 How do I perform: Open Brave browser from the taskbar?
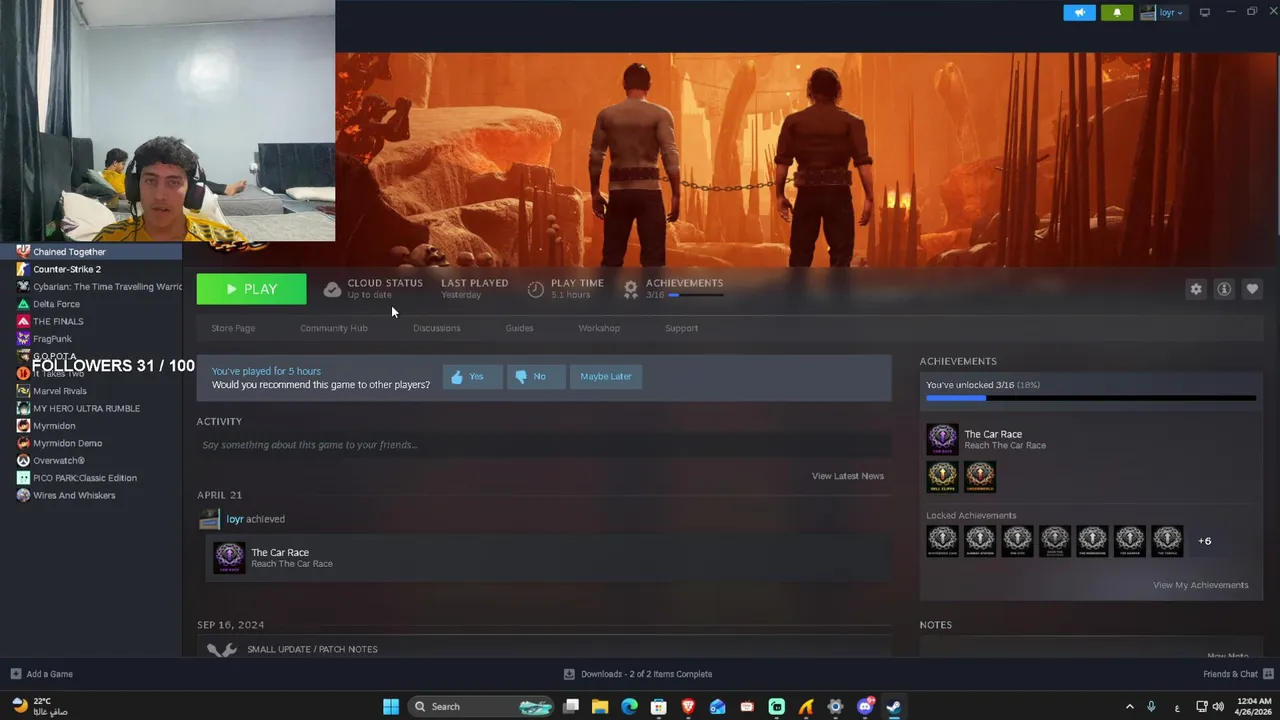point(688,707)
